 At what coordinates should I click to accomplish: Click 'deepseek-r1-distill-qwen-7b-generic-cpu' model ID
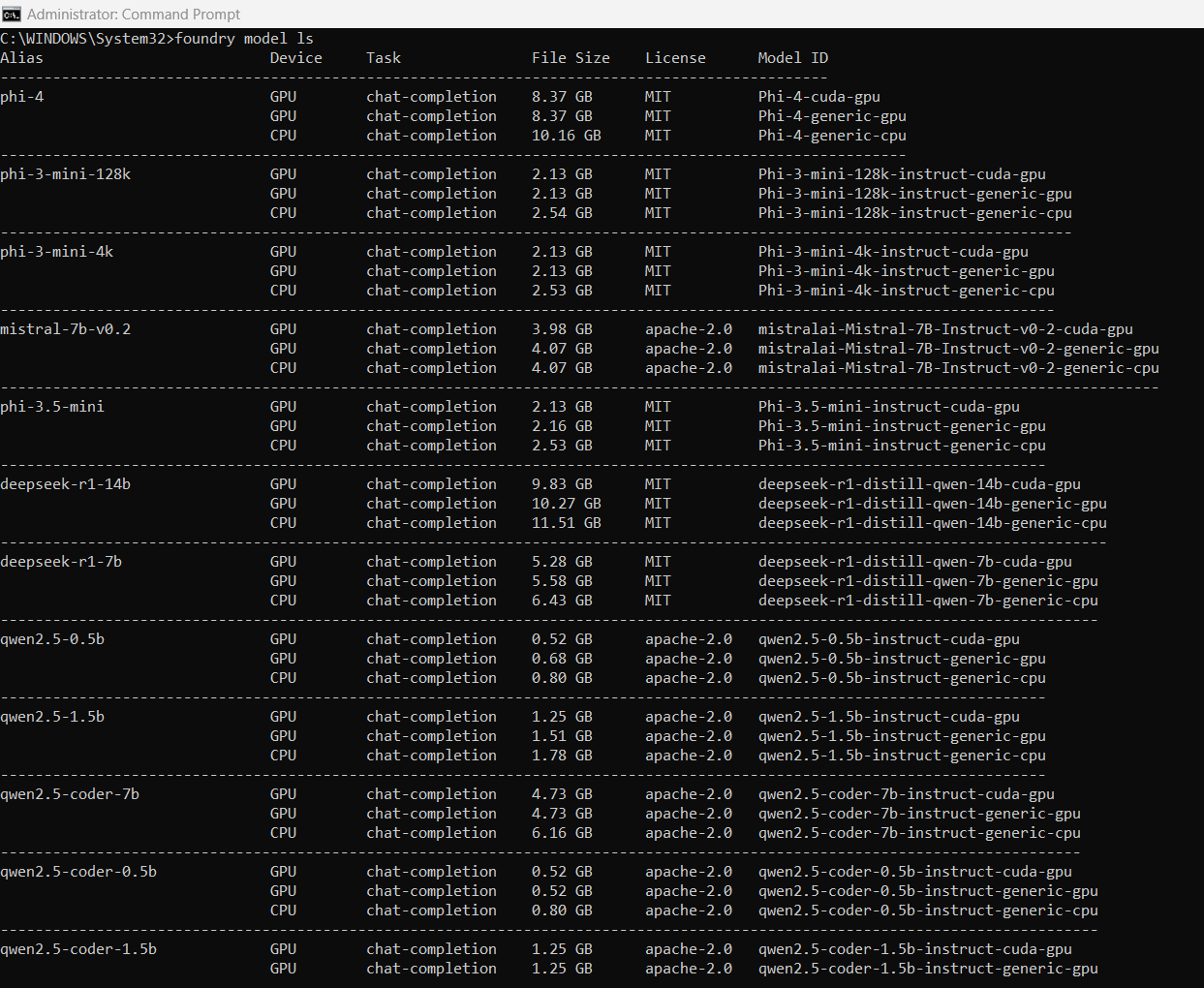928,601
